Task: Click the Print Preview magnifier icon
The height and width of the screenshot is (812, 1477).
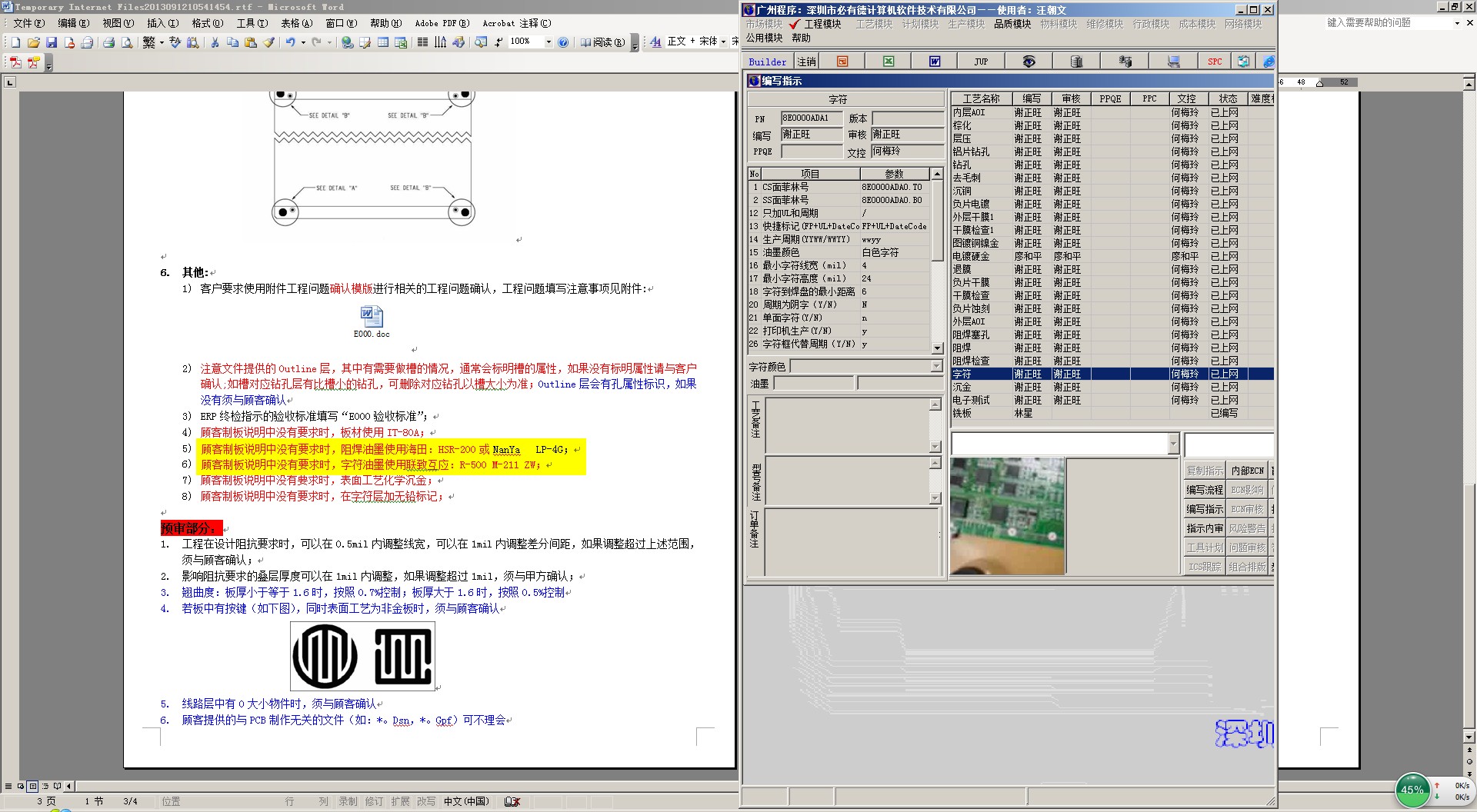Action: [127, 42]
